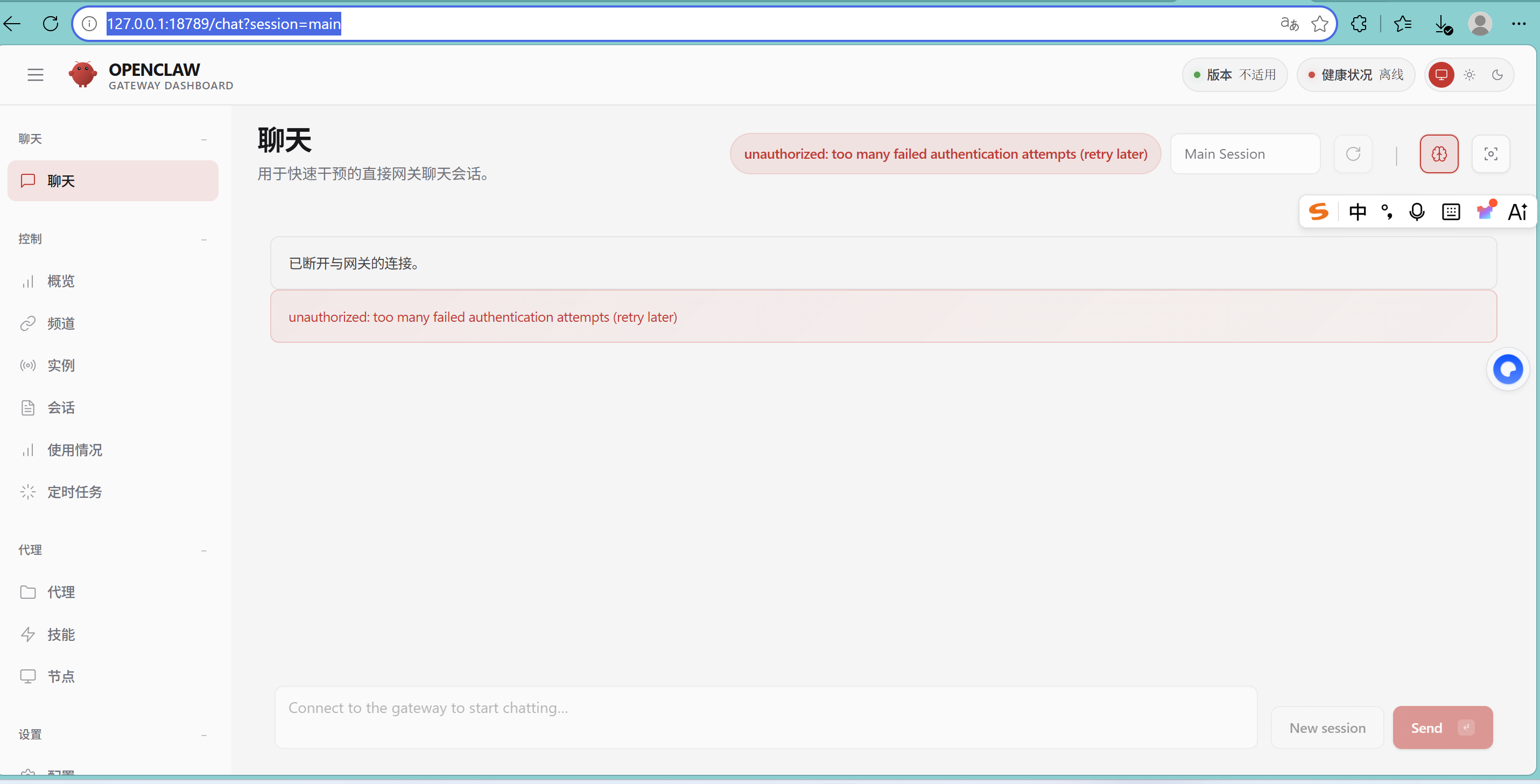This screenshot has height=784, width=1540.
Task: Focus the chat message input box
Action: 766,717
